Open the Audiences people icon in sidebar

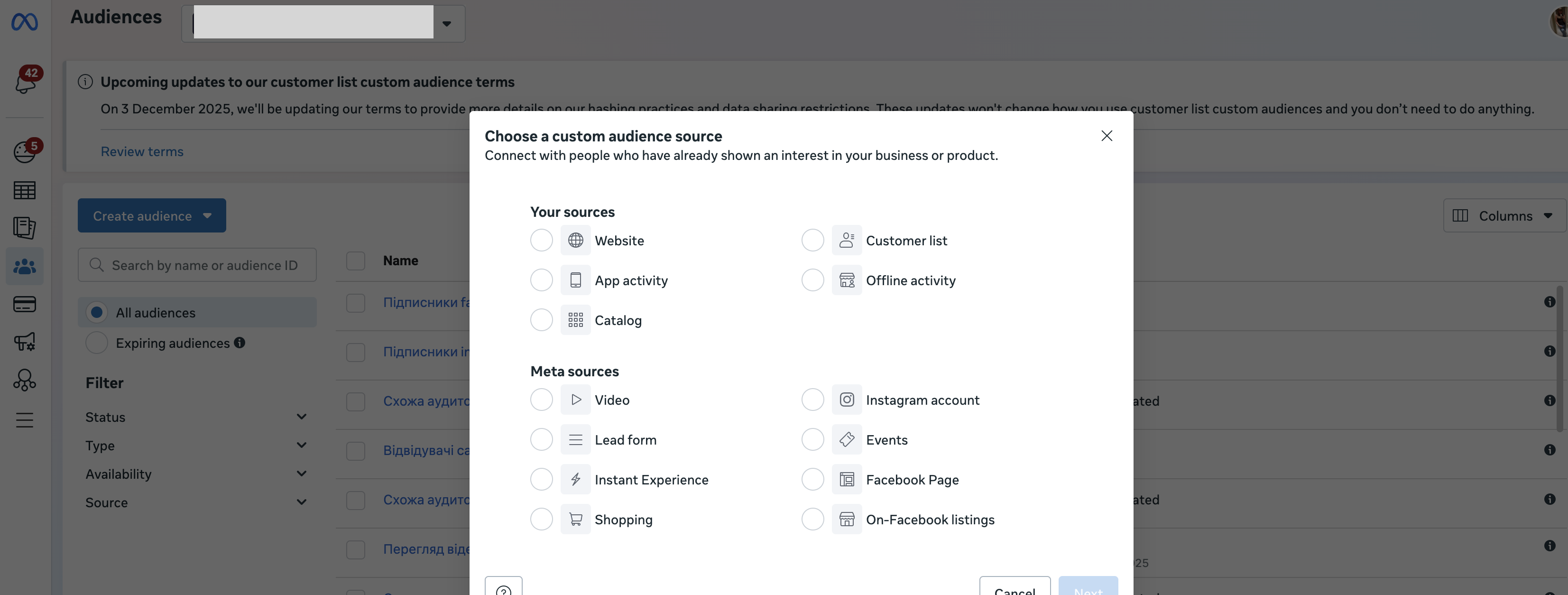25,266
